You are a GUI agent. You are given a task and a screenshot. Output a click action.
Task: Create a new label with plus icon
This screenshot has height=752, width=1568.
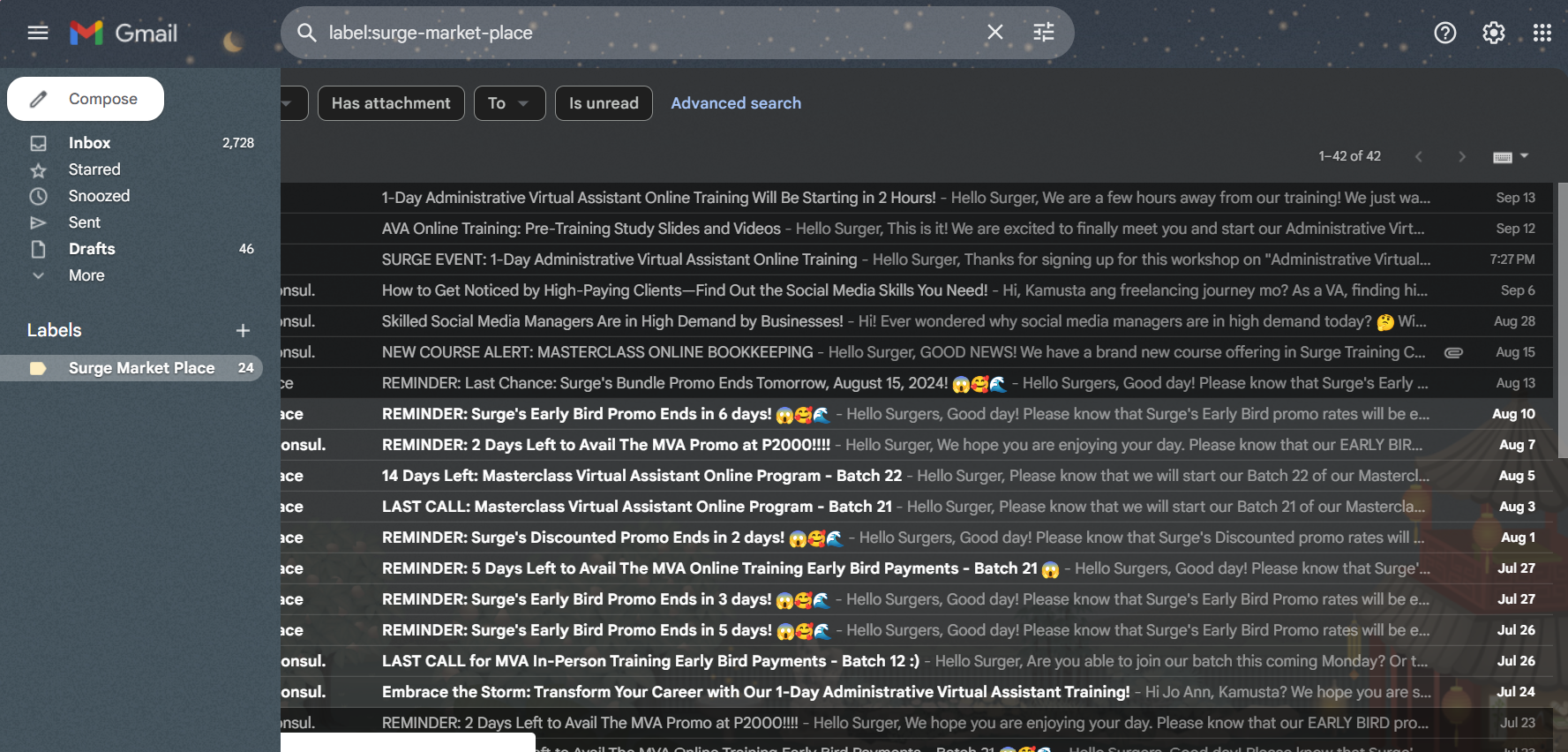pos(243,330)
